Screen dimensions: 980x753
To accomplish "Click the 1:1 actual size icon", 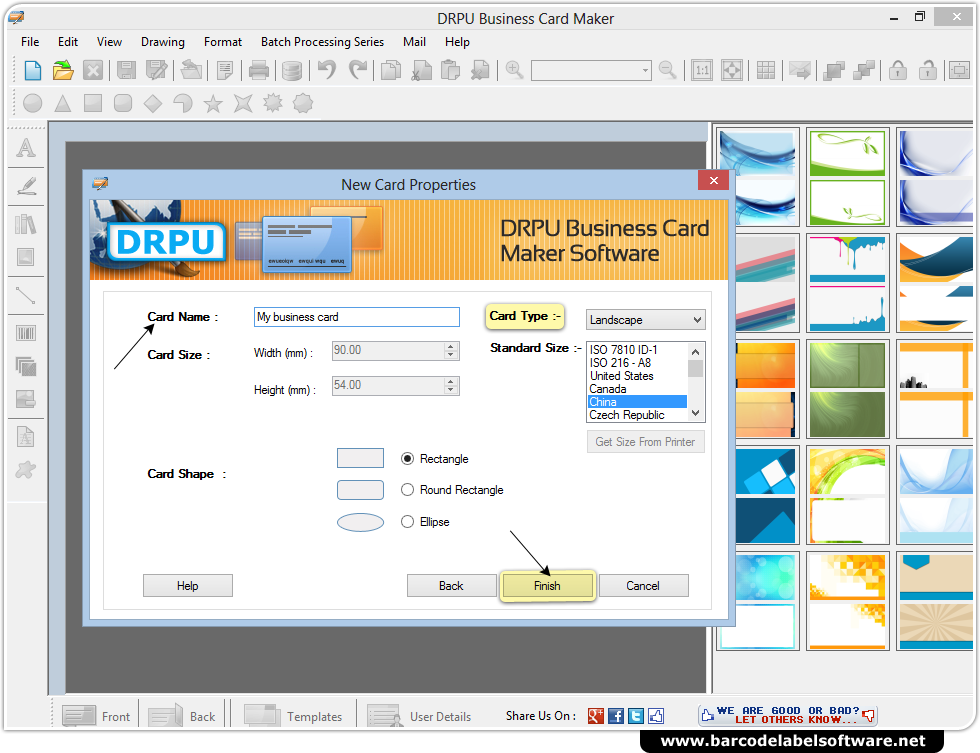I will tap(702, 71).
